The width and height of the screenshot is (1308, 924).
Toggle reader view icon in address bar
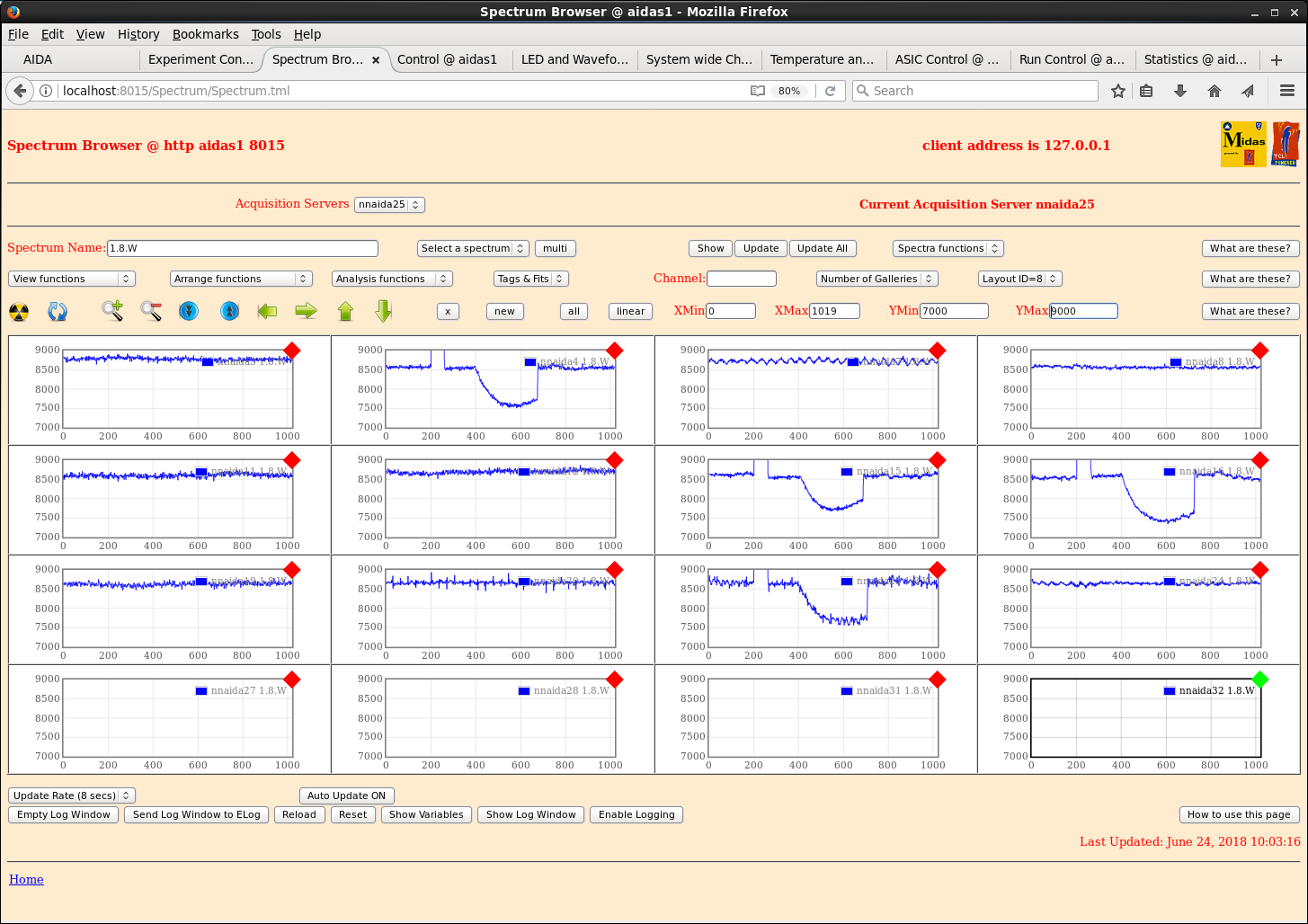[758, 91]
